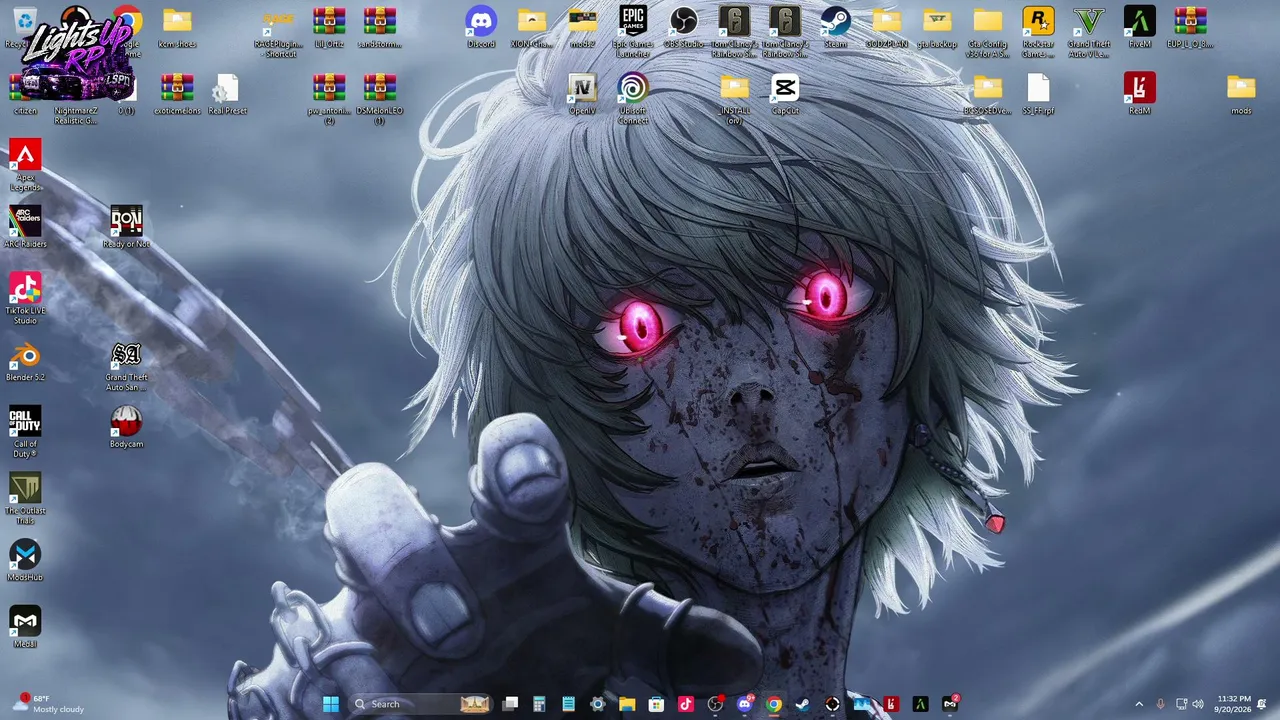Select the GODZPLAN folder

tap(886, 27)
